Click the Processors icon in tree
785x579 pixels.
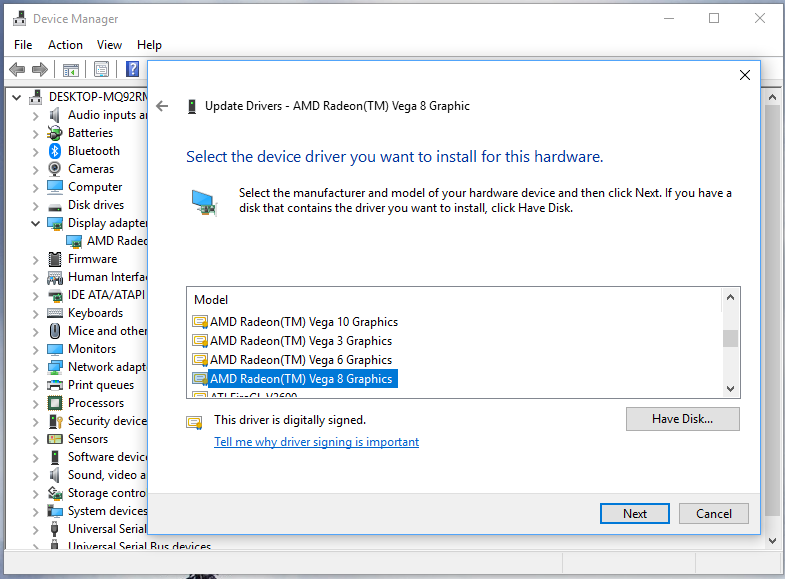[55, 403]
